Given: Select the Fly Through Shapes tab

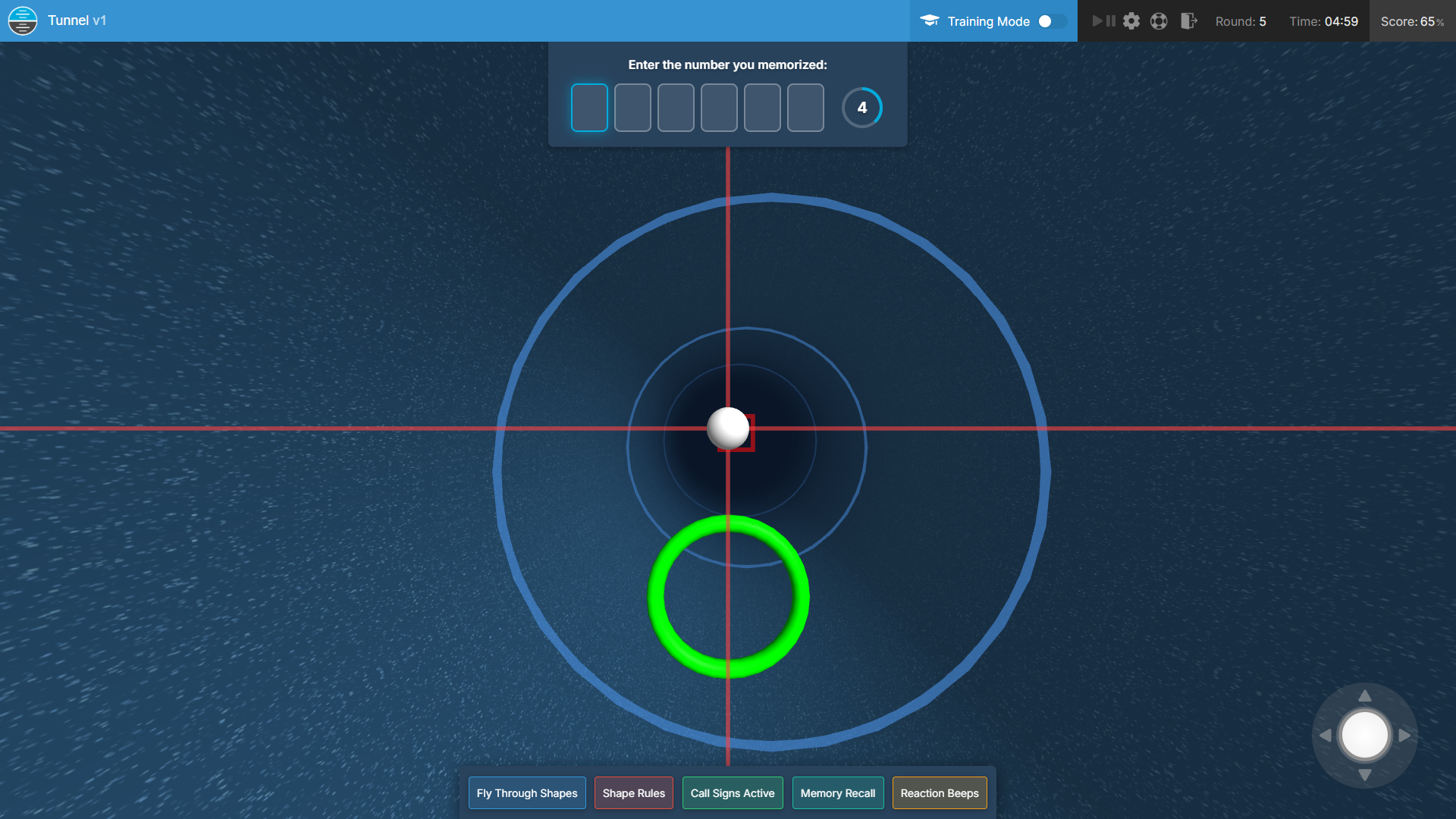Looking at the screenshot, I should [527, 793].
